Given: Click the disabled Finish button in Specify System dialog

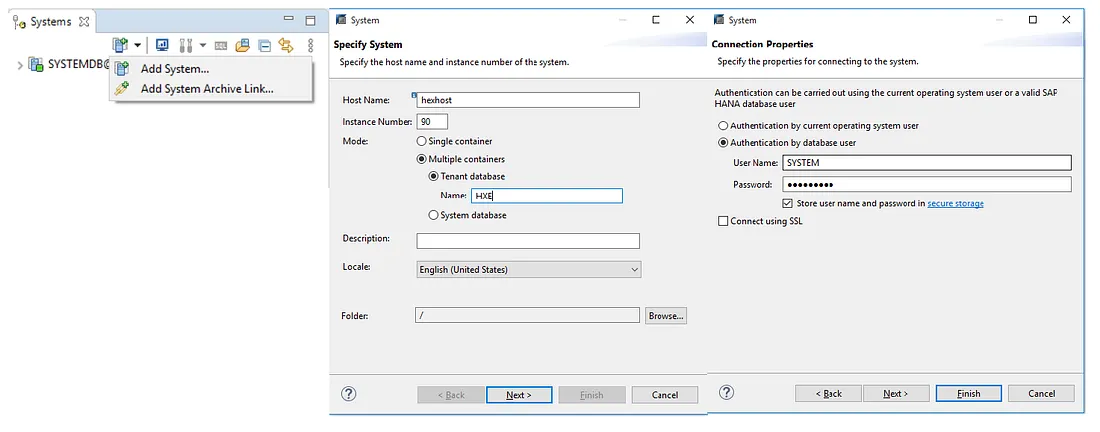Looking at the screenshot, I should coord(591,395).
